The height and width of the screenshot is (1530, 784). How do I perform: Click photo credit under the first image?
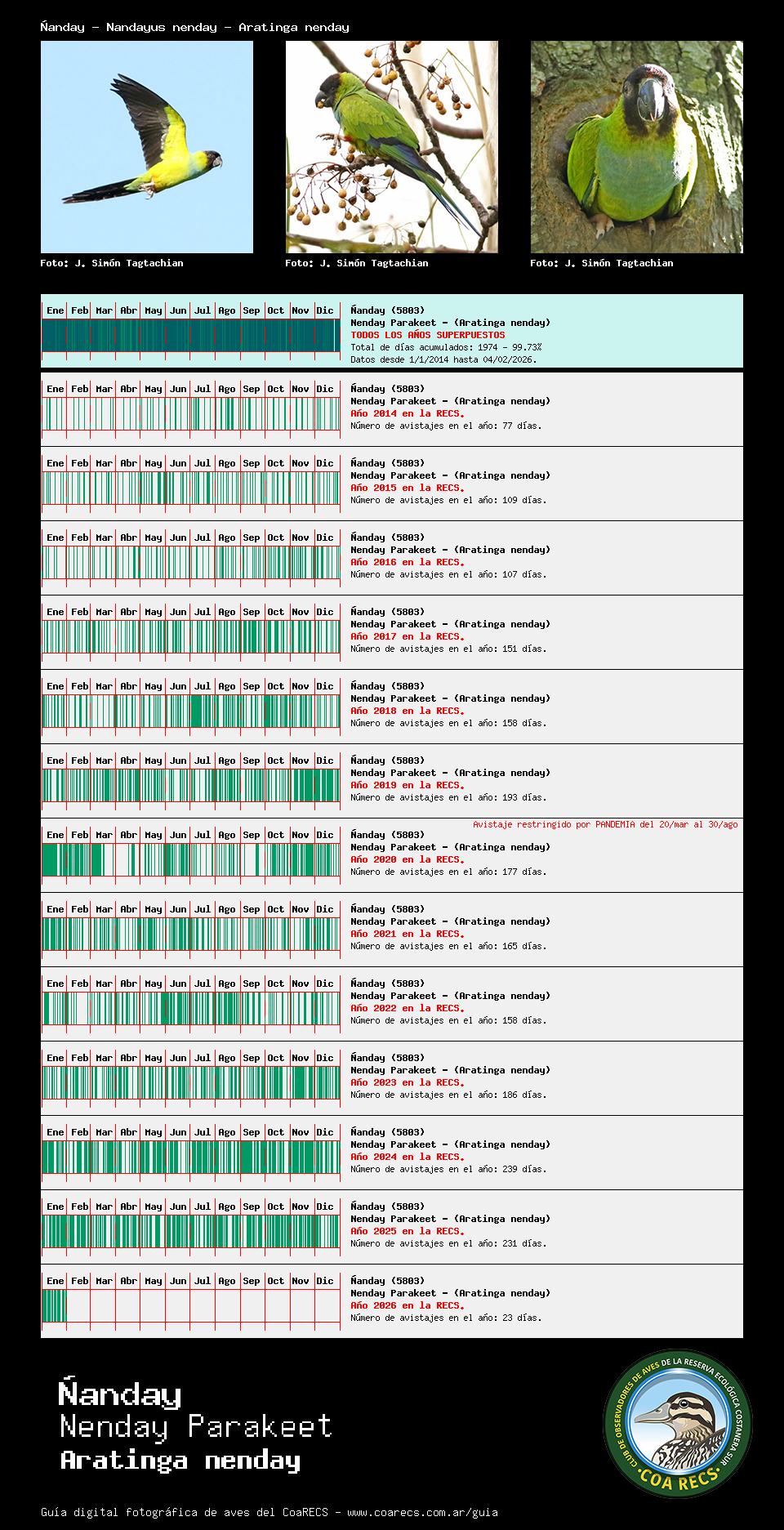pos(112,263)
